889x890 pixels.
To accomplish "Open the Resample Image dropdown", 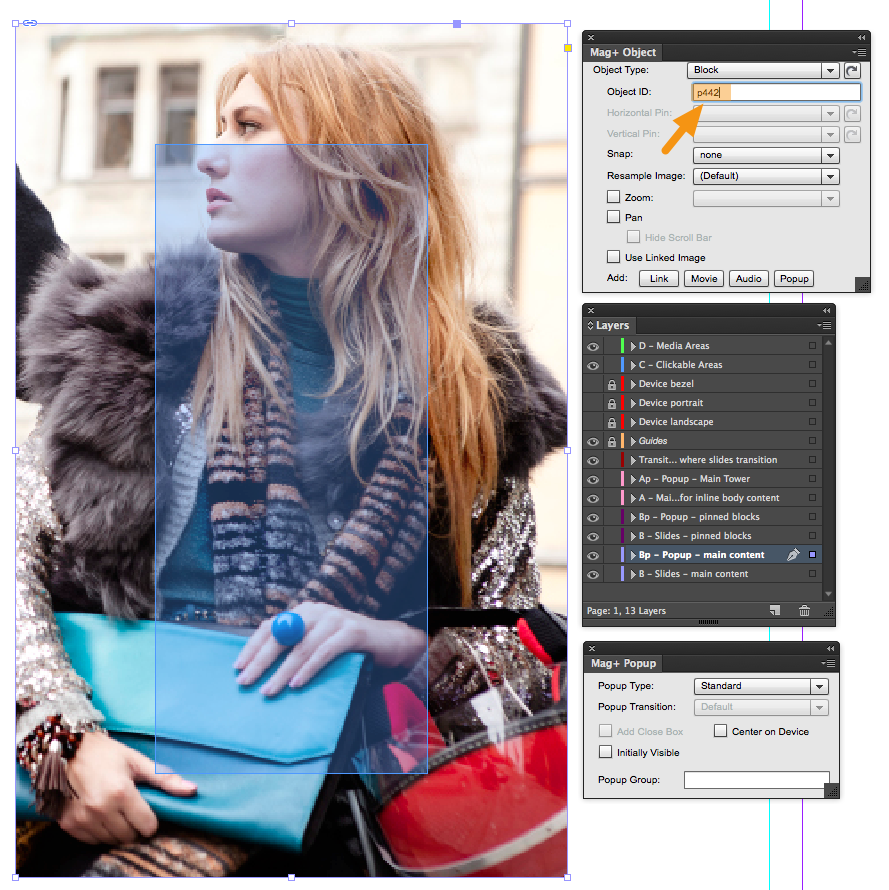I will (x=766, y=177).
